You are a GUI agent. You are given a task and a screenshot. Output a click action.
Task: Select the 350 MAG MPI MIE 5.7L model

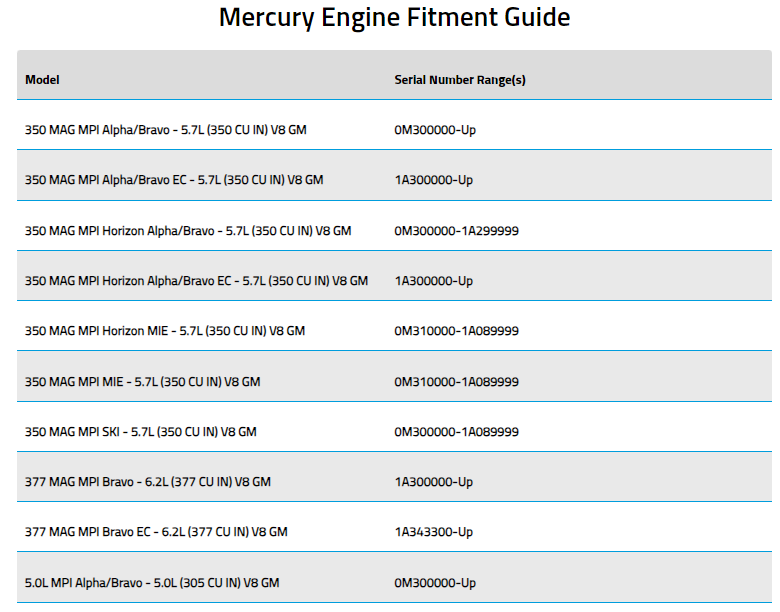(143, 382)
